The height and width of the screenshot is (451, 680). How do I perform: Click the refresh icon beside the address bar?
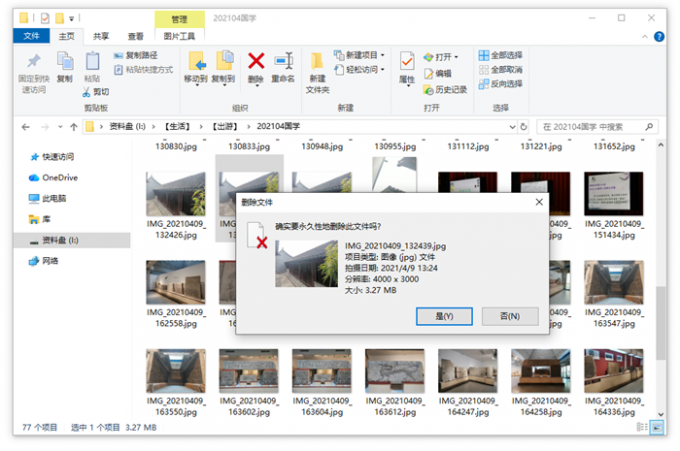point(523,127)
